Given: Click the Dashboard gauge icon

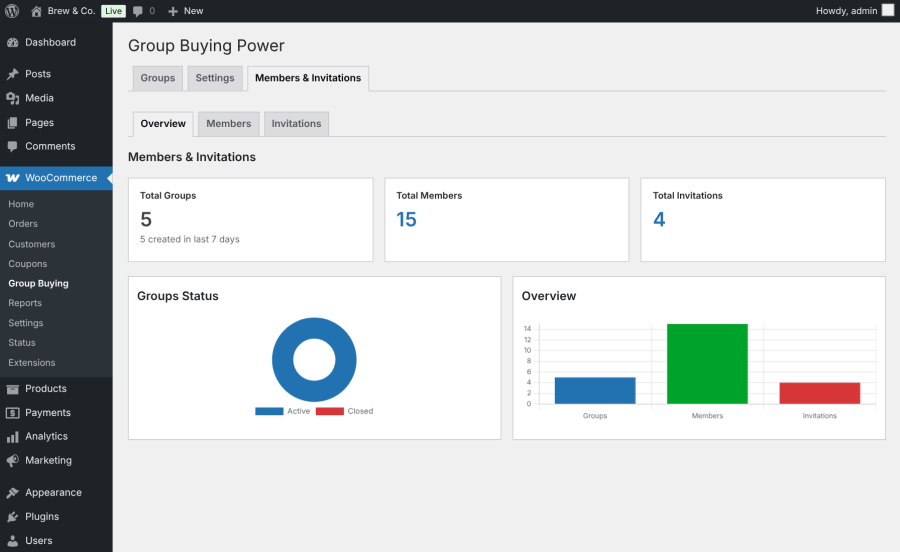Looking at the screenshot, I should tap(13, 42).
